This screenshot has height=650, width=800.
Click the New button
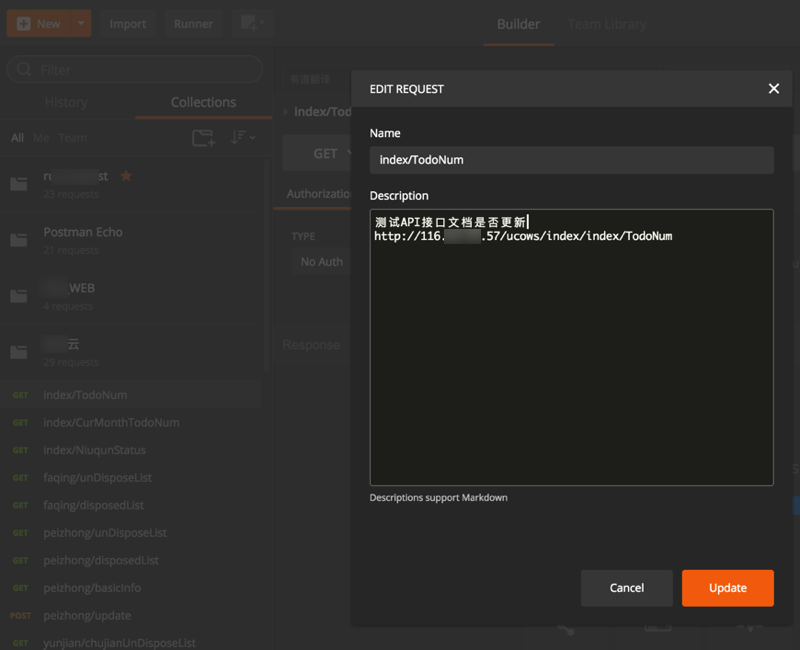(x=39, y=23)
